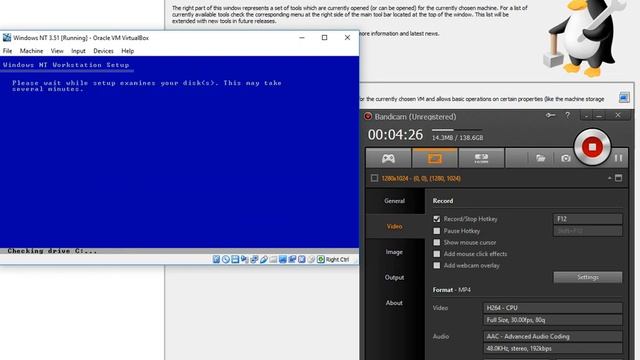Open the Input menu
The height and width of the screenshot is (360, 640).
click(78, 51)
